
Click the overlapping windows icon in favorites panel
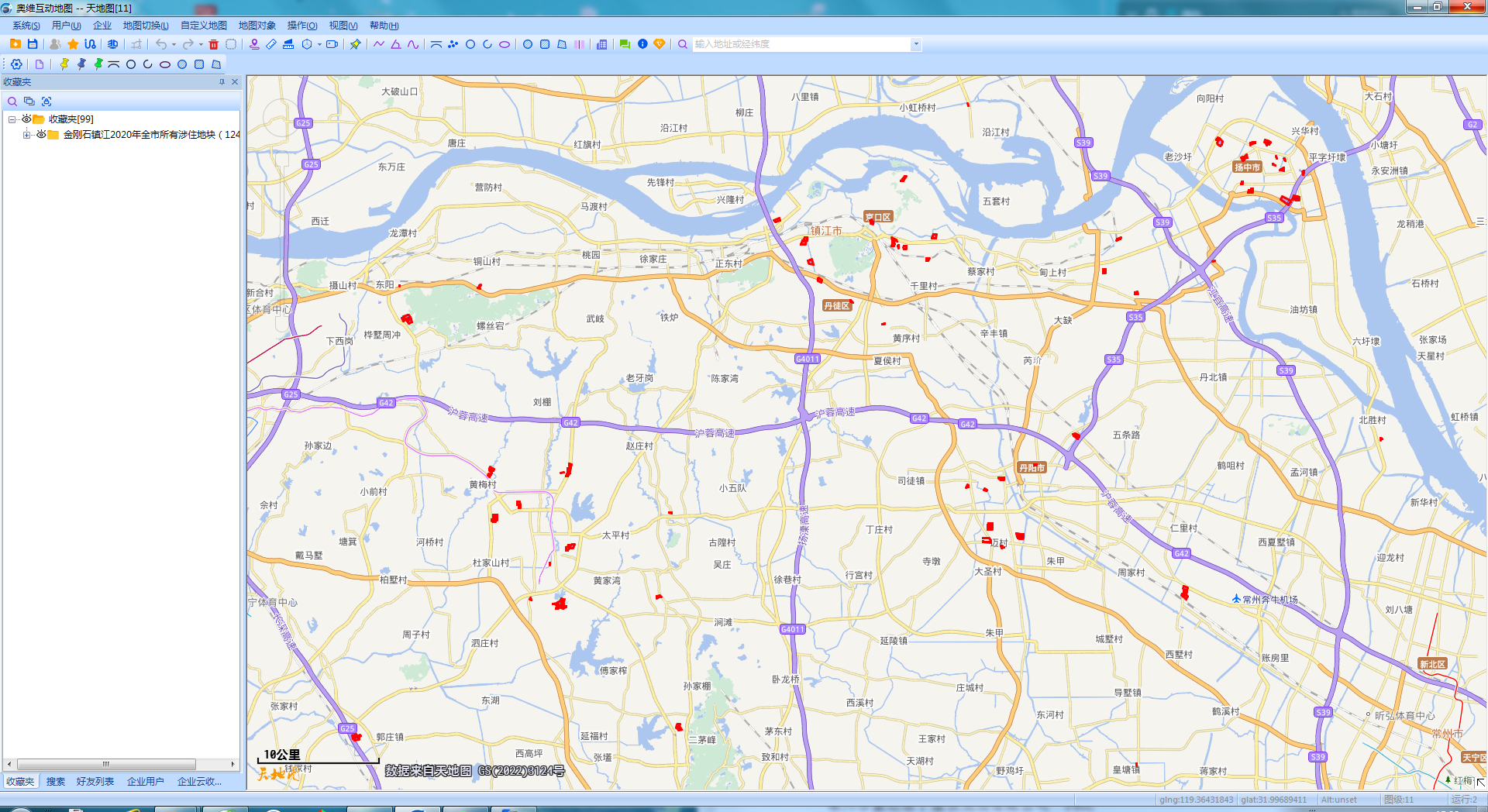tap(29, 101)
